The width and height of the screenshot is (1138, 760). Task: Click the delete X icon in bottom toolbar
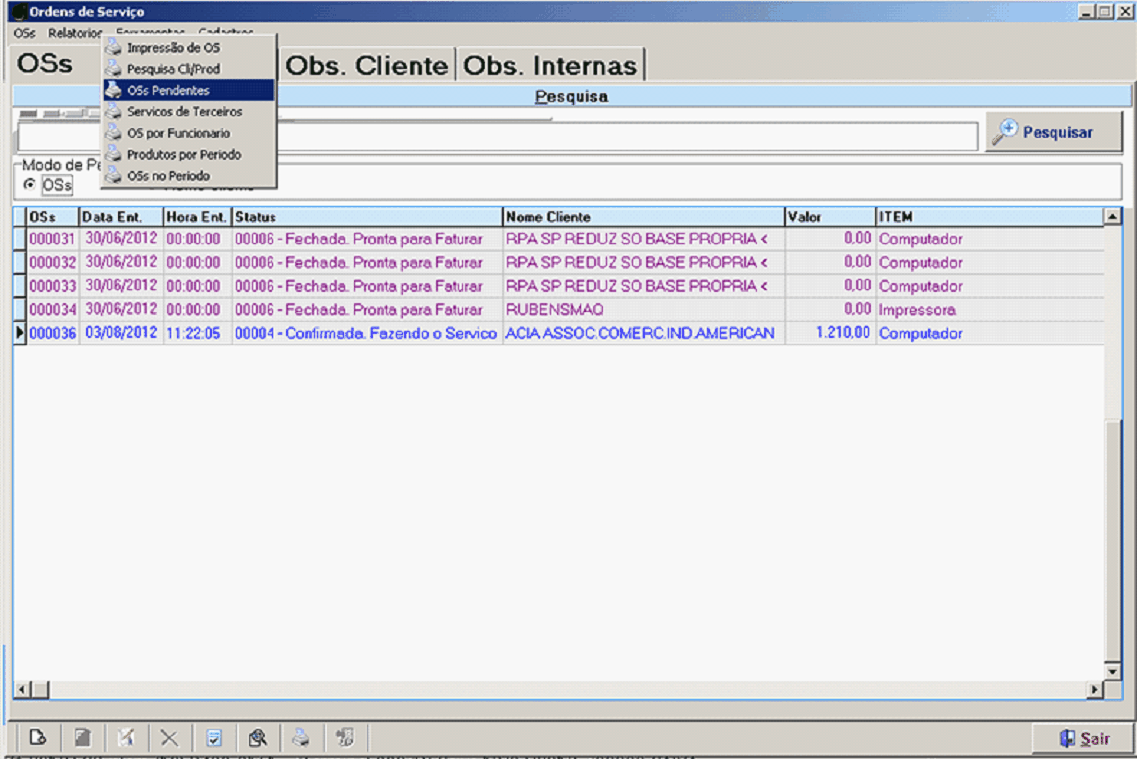pyautogui.click(x=169, y=738)
